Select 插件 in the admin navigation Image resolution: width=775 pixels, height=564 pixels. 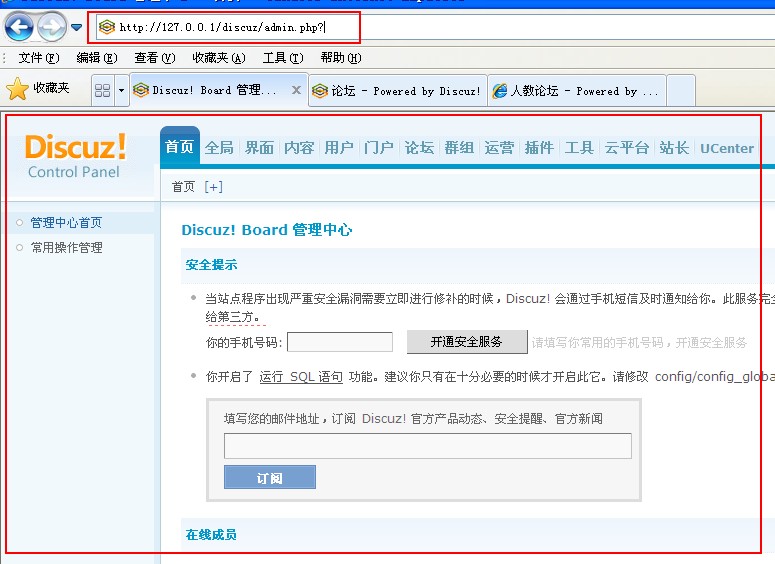pos(539,148)
